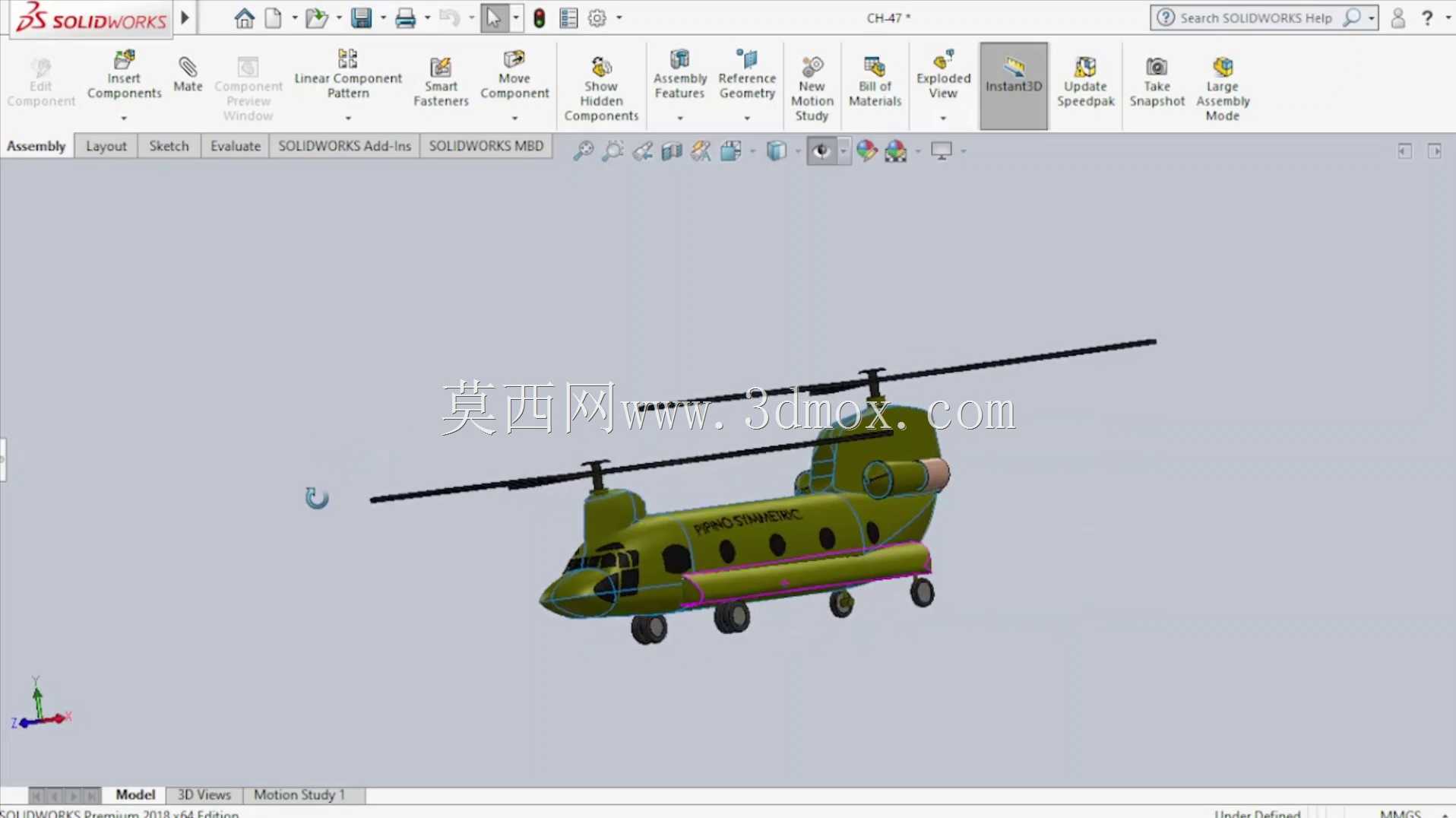Toggle the Section View
Image resolution: width=1456 pixels, height=818 pixels.
click(672, 151)
